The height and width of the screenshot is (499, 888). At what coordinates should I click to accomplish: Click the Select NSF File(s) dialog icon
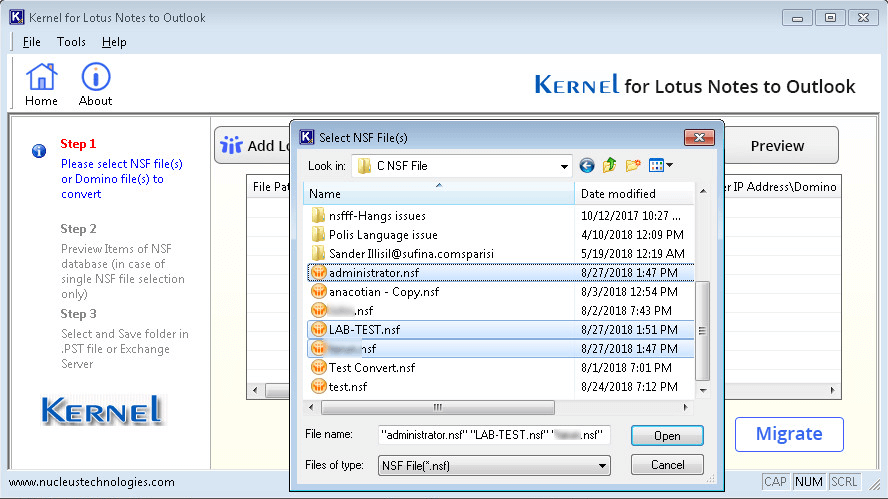click(x=306, y=137)
